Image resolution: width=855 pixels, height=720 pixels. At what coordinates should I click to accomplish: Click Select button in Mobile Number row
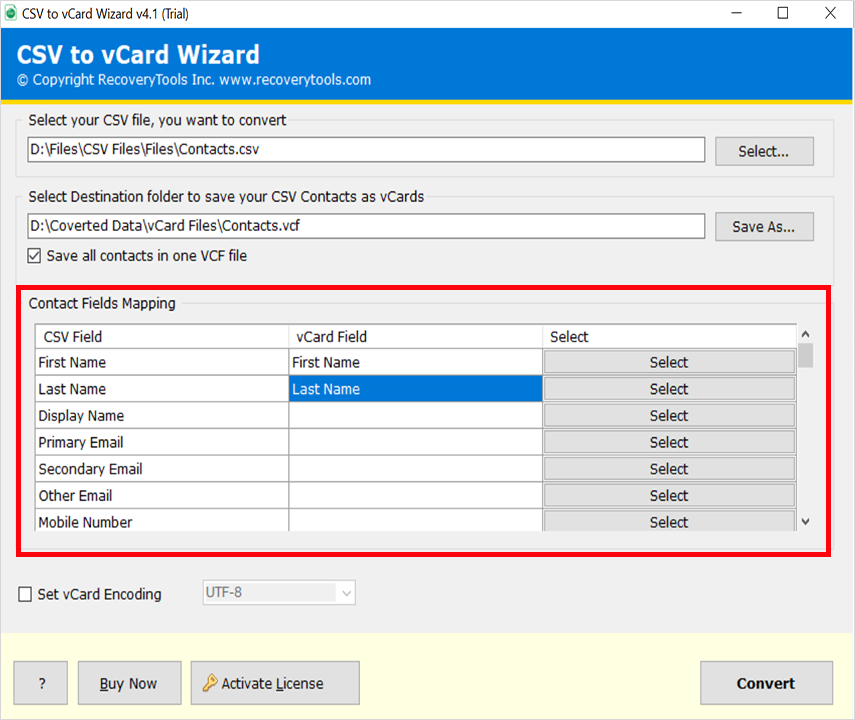pyautogui.click(x=669, y=521)
